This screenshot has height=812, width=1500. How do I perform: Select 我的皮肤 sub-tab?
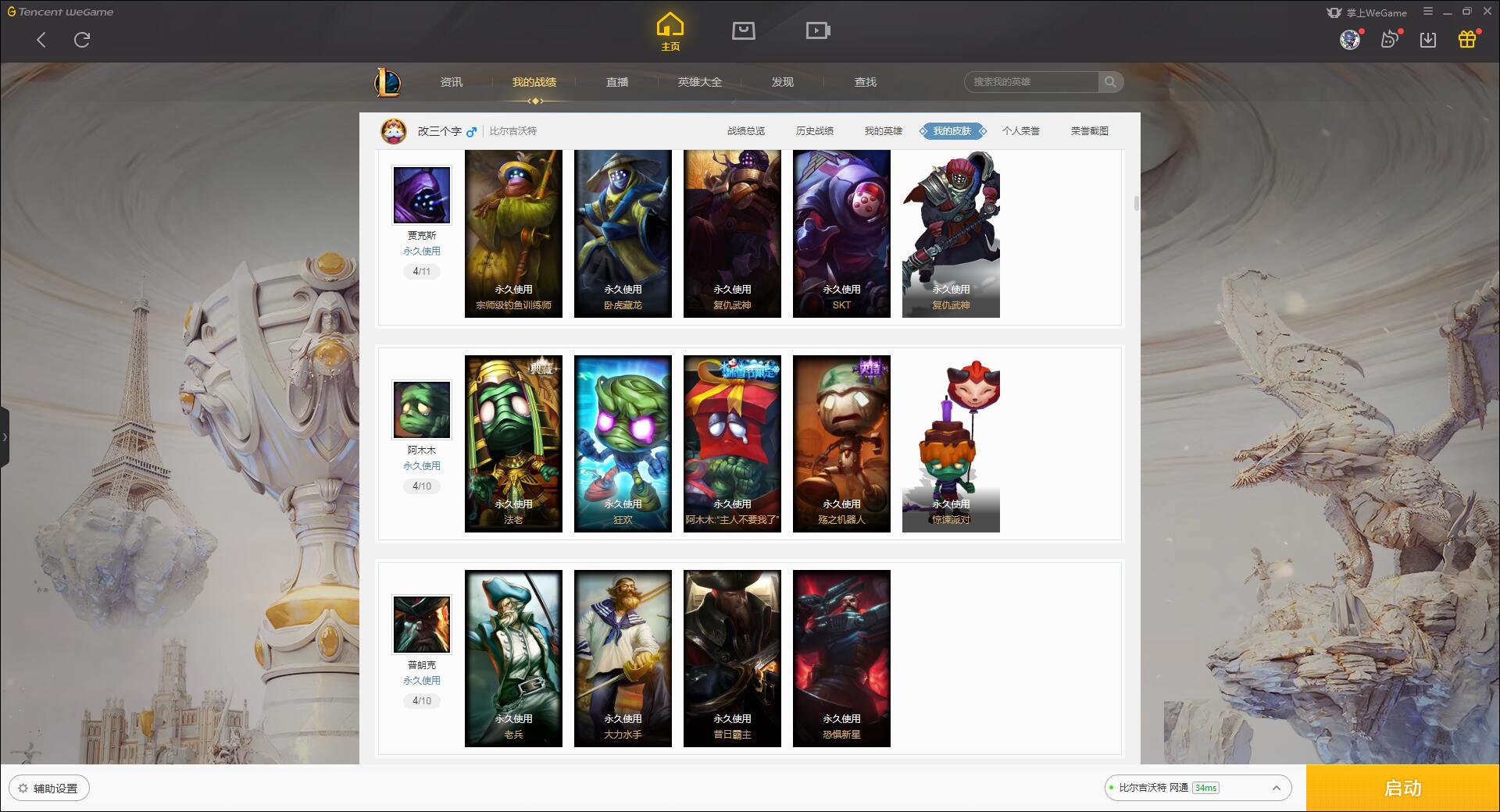952,131
